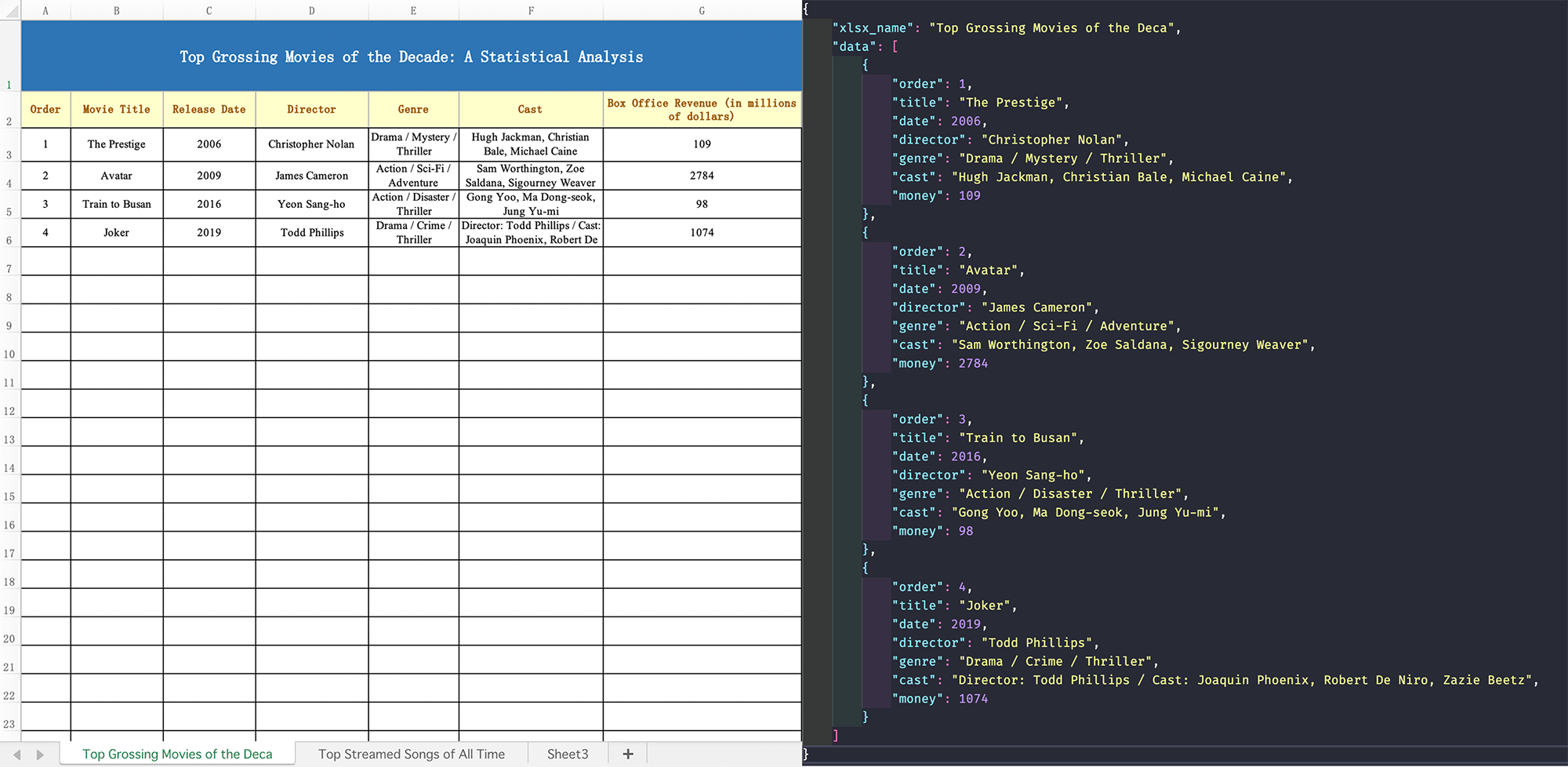Click the Director header cell
This screenshot has height=767, width=1568.
coord(312,110)
